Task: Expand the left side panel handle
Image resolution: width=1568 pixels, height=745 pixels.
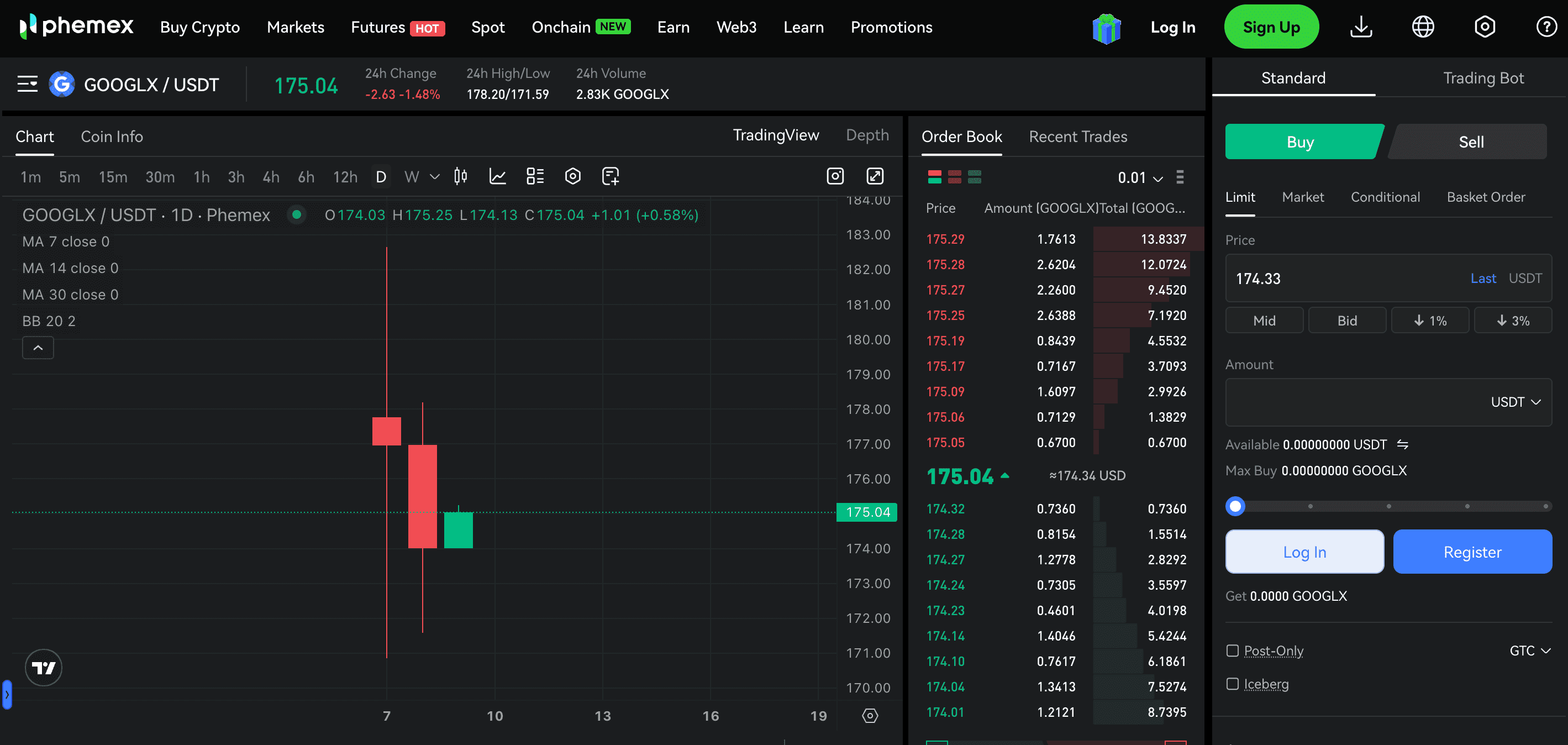Action: [x=7, y=695]
